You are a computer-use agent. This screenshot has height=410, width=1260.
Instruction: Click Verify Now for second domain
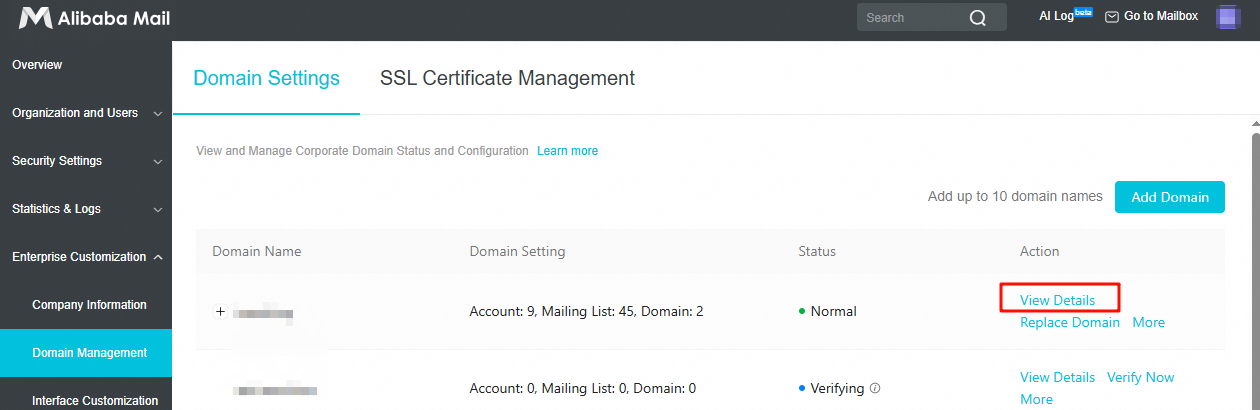1140,377
